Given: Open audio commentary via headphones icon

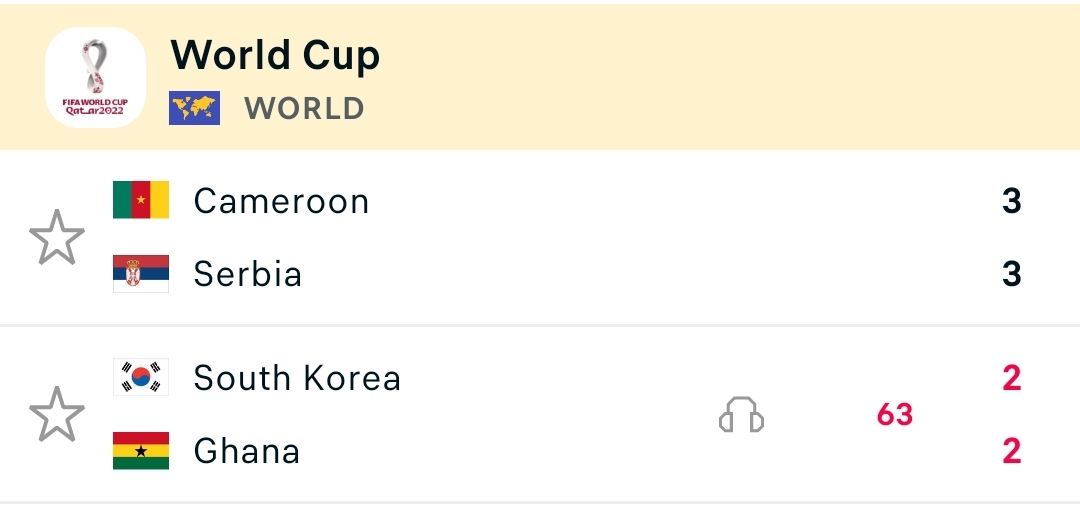Looking at the screenshot, I should click(741, 414).
